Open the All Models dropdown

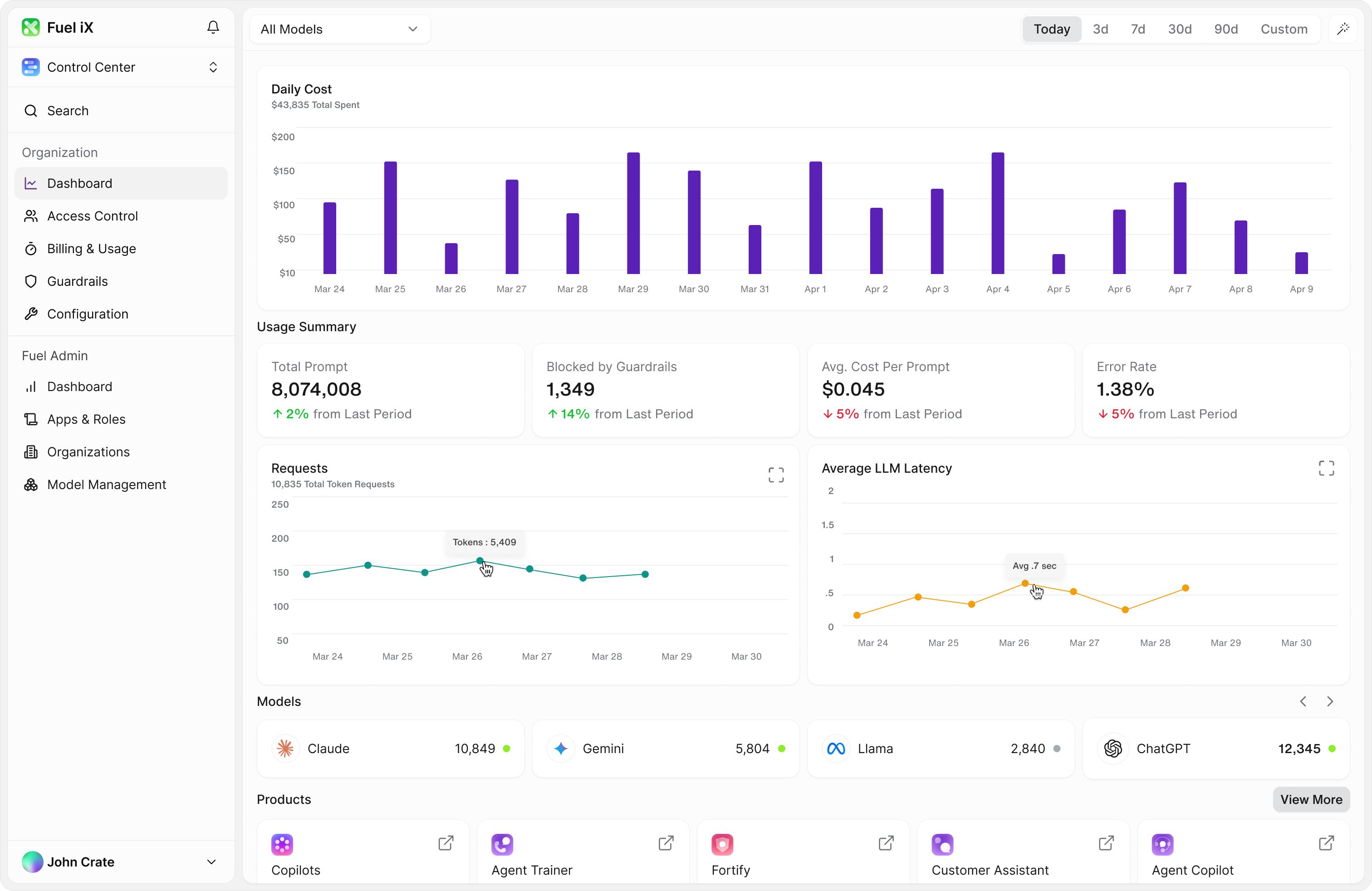coord(339,29)
